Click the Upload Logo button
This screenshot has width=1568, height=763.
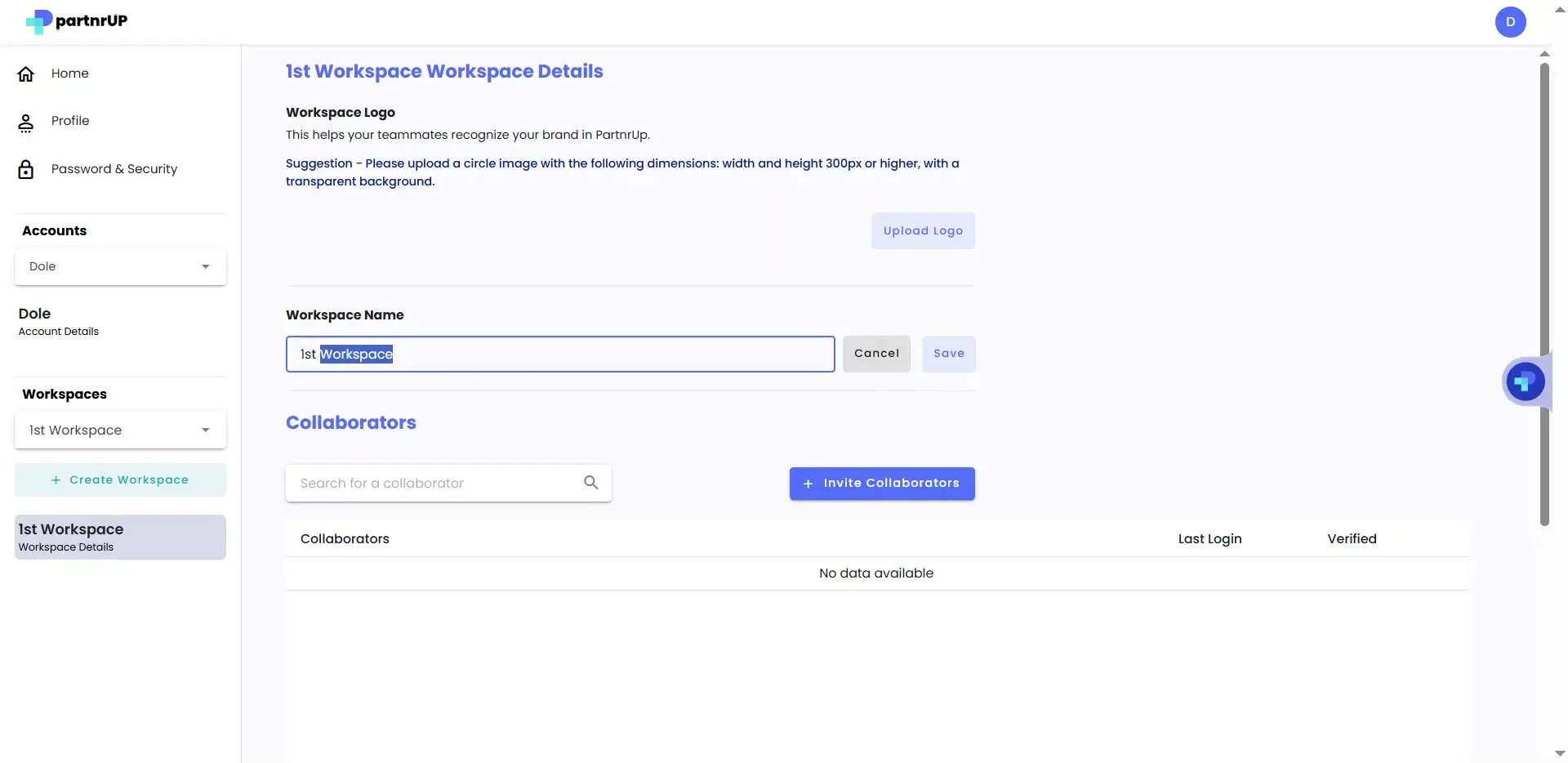click(x=923, y=230)
